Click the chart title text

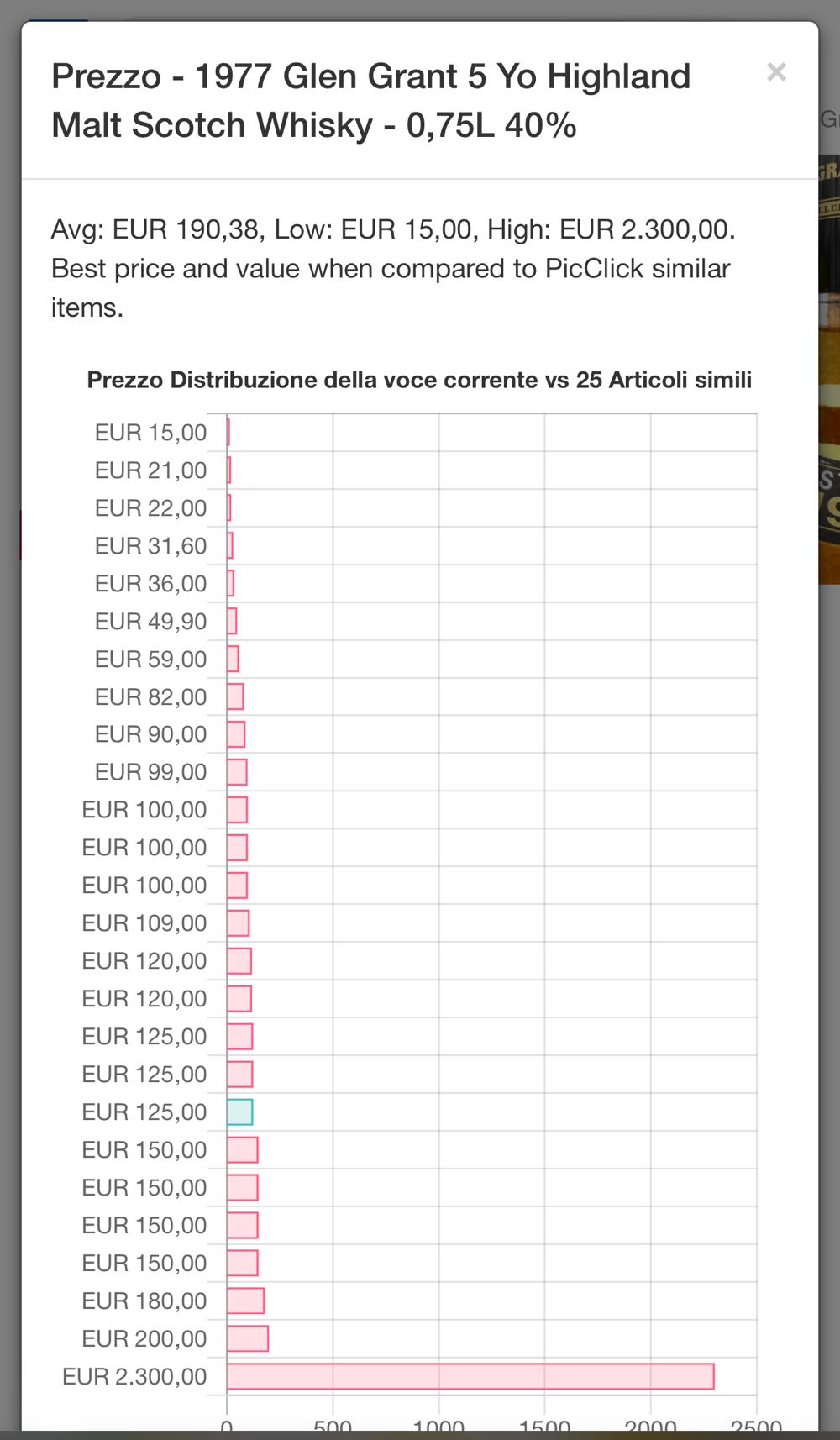point(419,380)
